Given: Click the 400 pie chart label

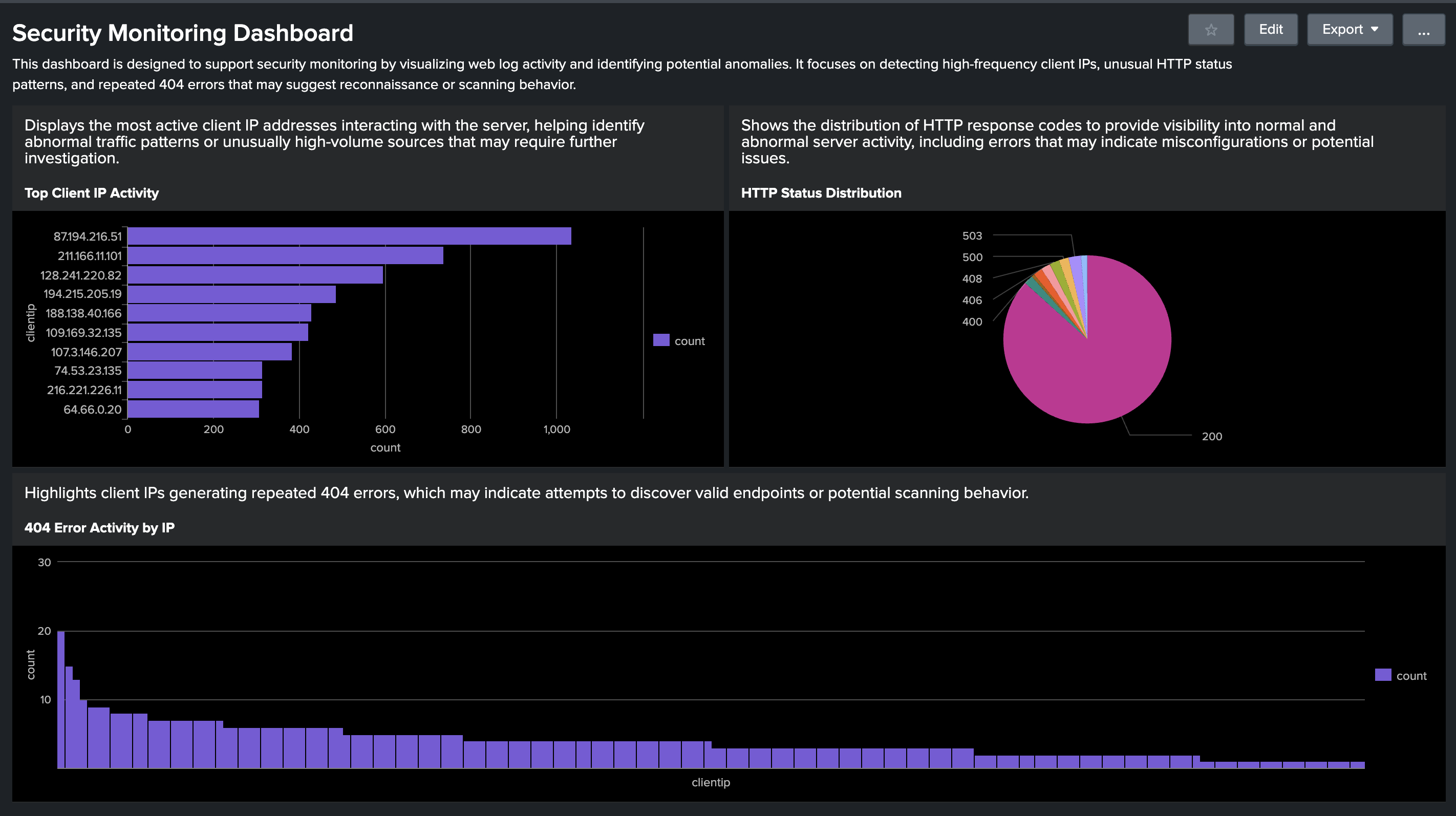Looking at the screenshot, I should click(972, 321).
